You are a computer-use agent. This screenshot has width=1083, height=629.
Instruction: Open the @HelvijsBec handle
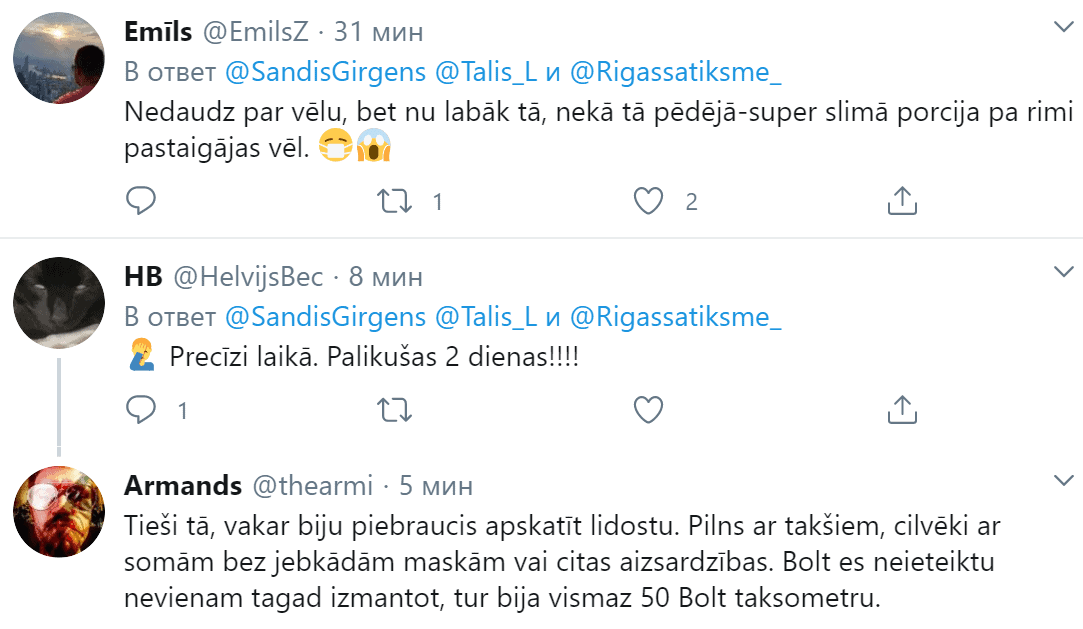(x=249, y=276)
